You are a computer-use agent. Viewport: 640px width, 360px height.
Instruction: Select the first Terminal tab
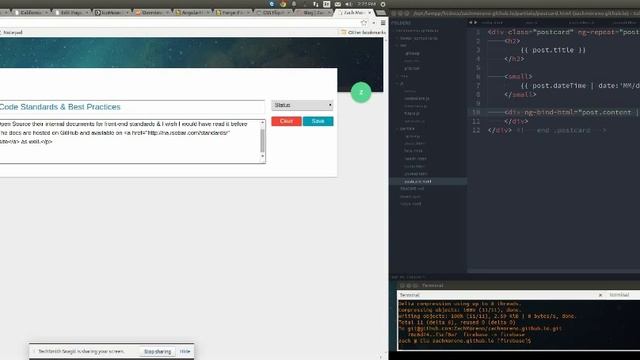[500, 295]
